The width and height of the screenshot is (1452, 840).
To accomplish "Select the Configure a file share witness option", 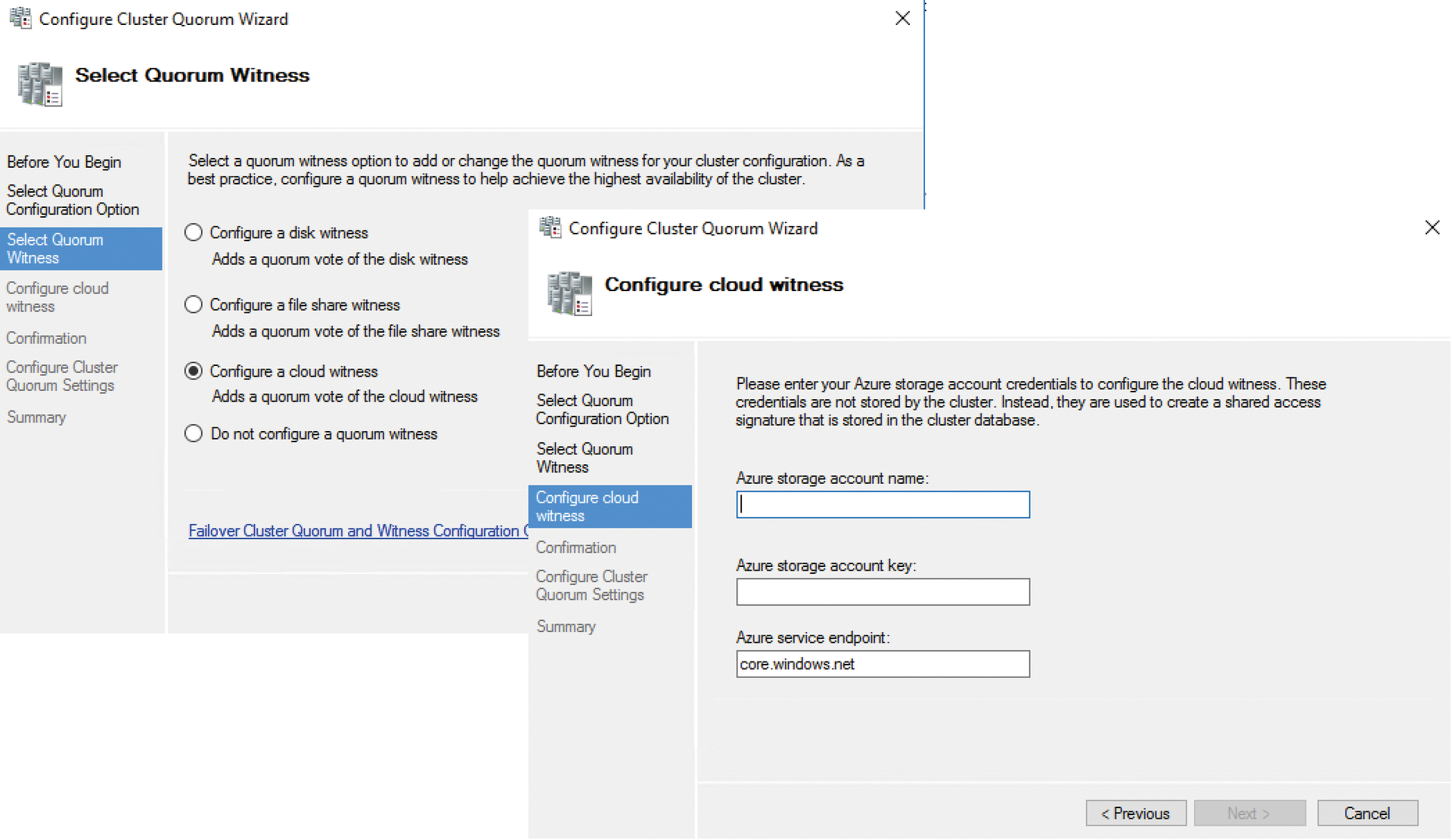I will tap(193, 304).
